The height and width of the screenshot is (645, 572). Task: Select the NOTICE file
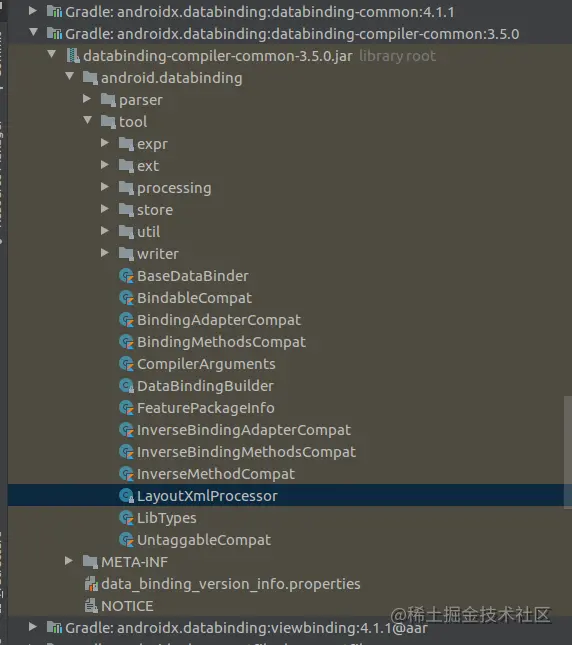click(x=127, y=606)
